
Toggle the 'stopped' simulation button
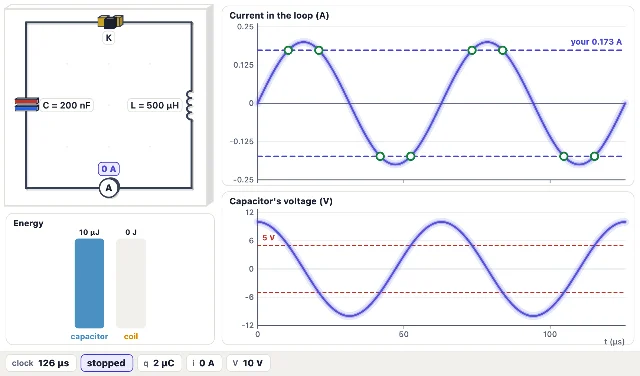(x=106, y=363)
